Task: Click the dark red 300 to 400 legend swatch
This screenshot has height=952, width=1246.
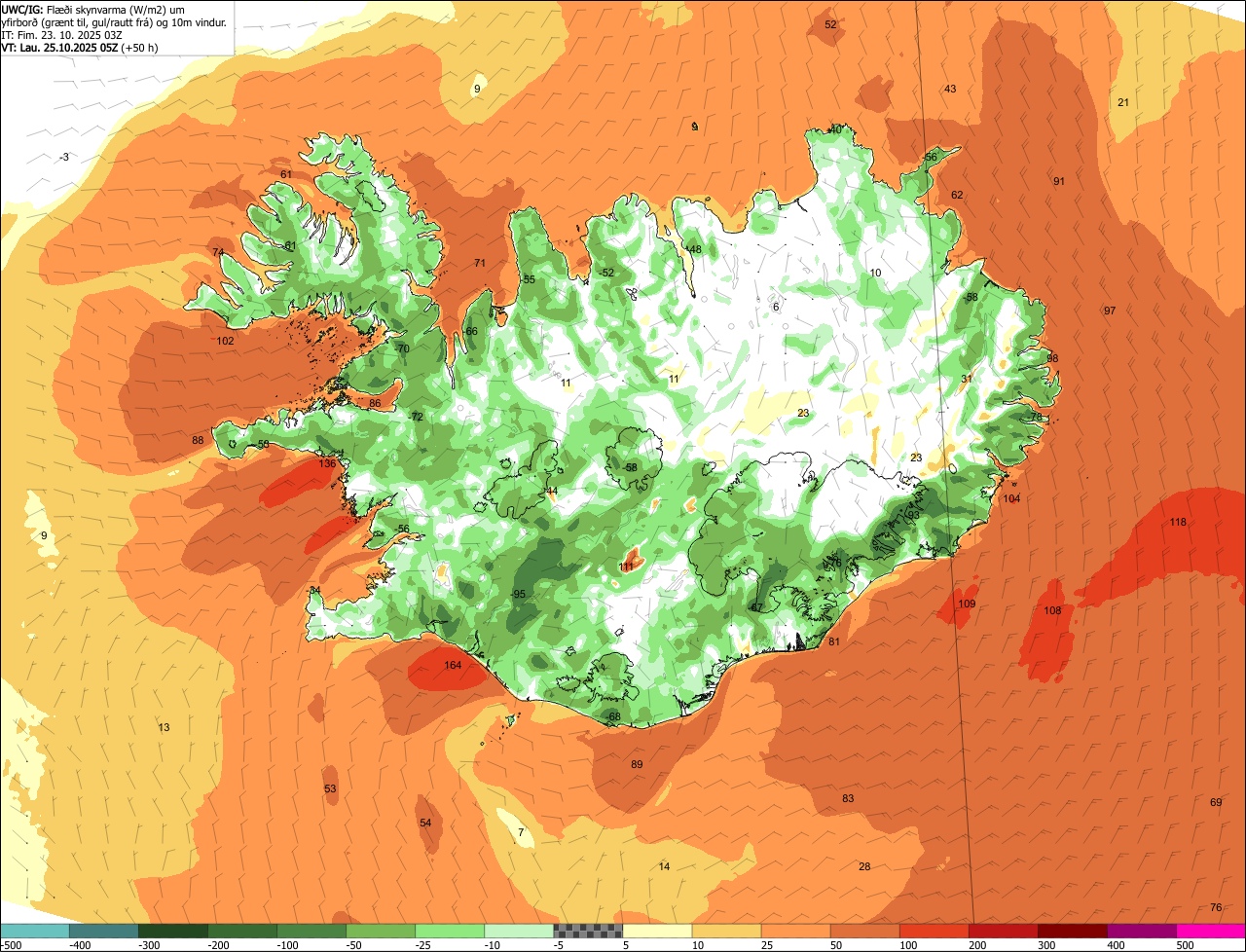Action: (x=1072, y=931)
